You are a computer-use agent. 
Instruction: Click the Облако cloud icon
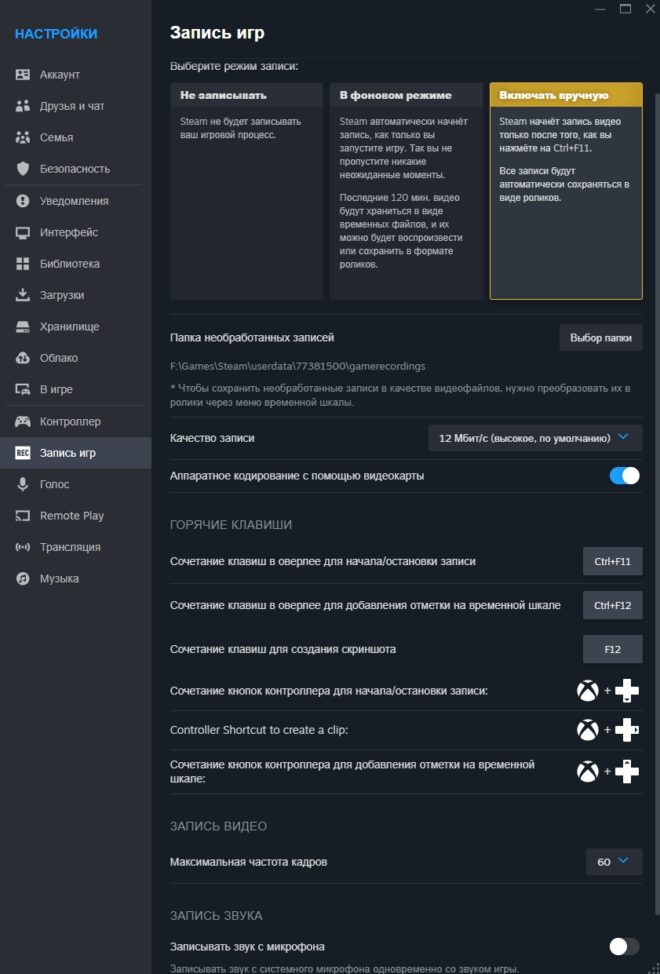pos(22,358)
